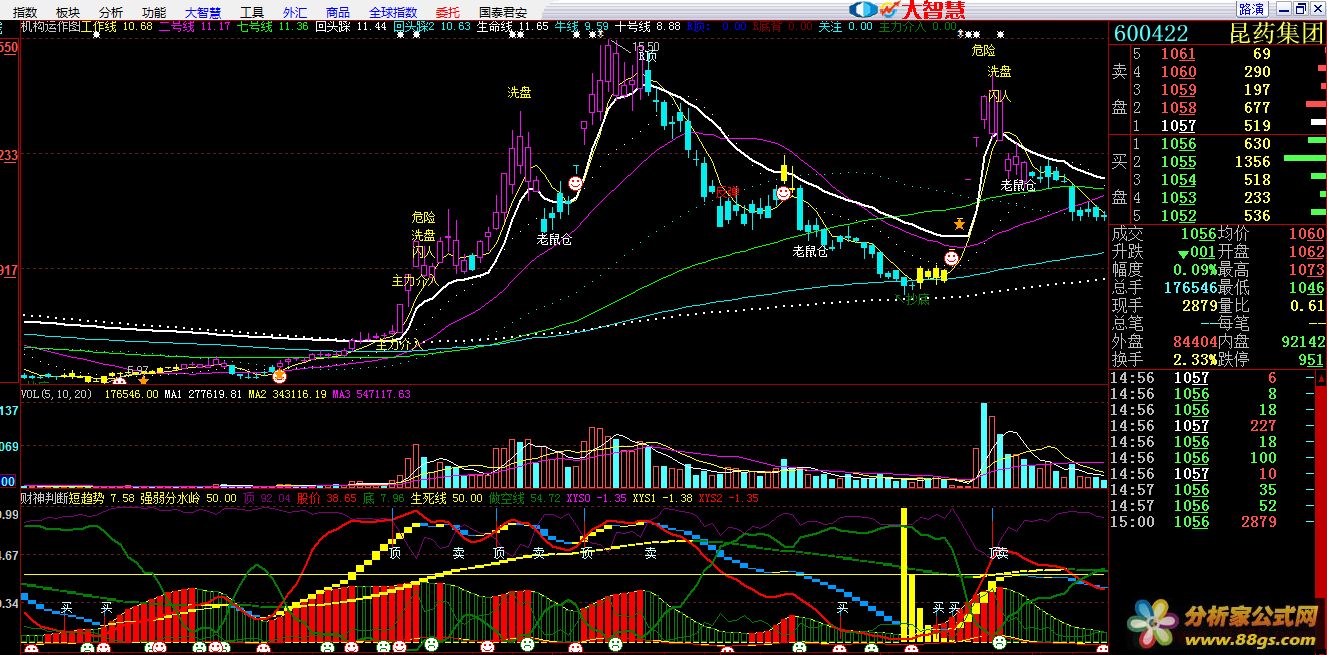Open the 功能 menu
The image size is (1327, 655).
tap(154, 12)
